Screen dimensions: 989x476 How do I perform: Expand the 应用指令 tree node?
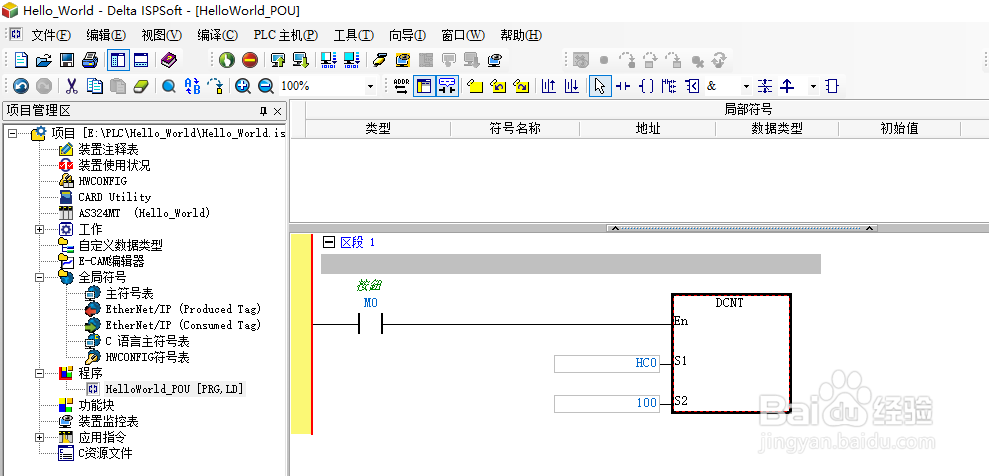pyautogui.click(x=40, y=437)
